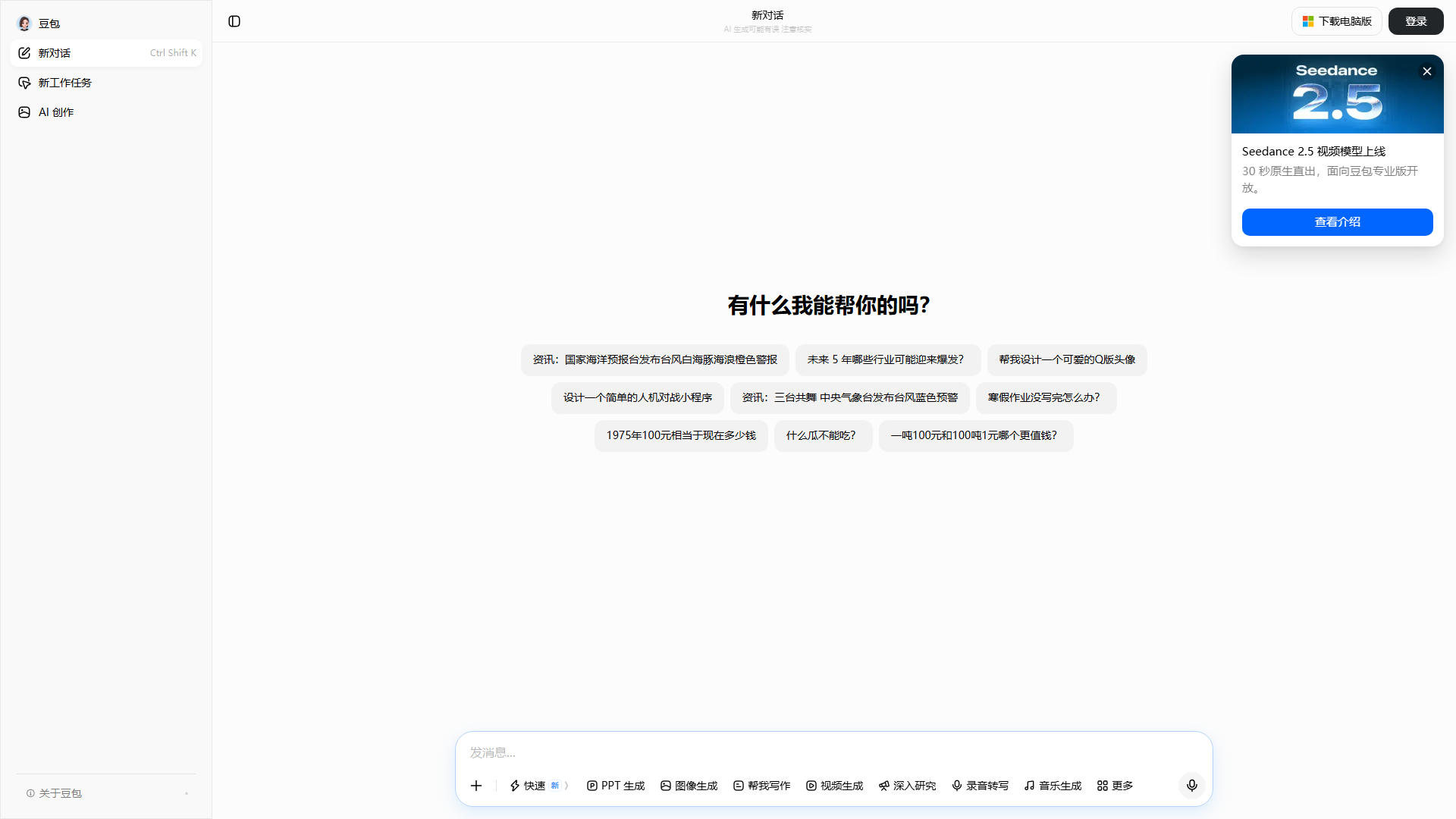Collapse the sidebar with toggle icon
Viewport: 1456px width, 819px height.
[234, 21]
